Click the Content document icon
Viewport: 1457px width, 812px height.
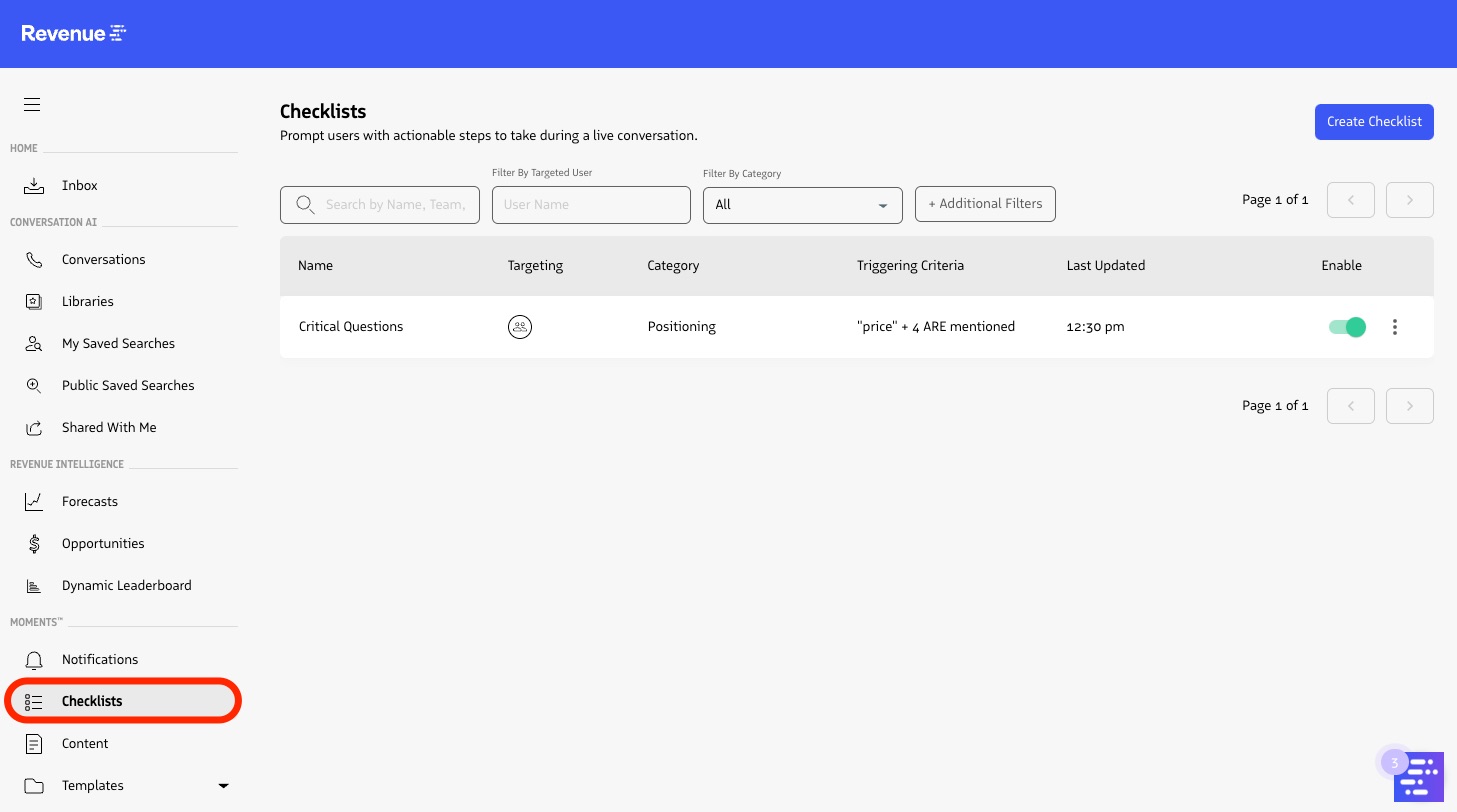coord(34,743)
